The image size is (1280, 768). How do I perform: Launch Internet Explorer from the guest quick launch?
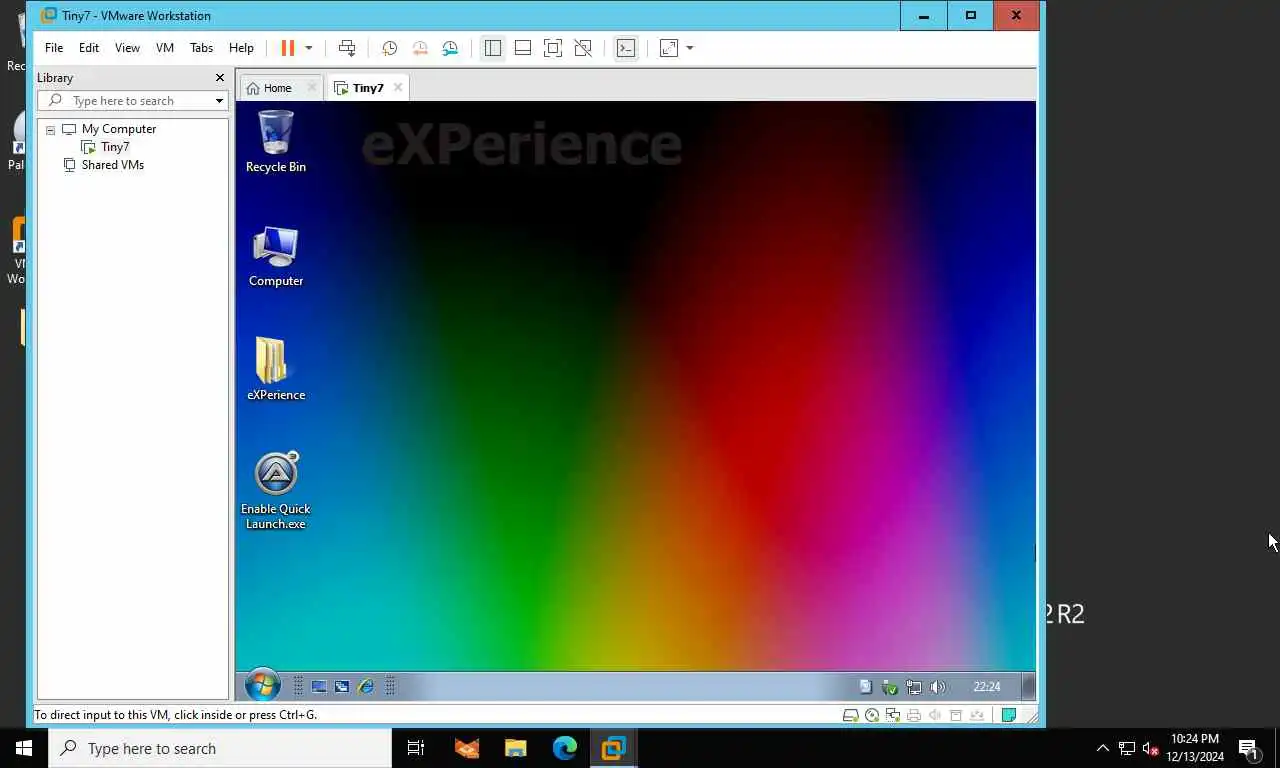(x=366, y=687)
